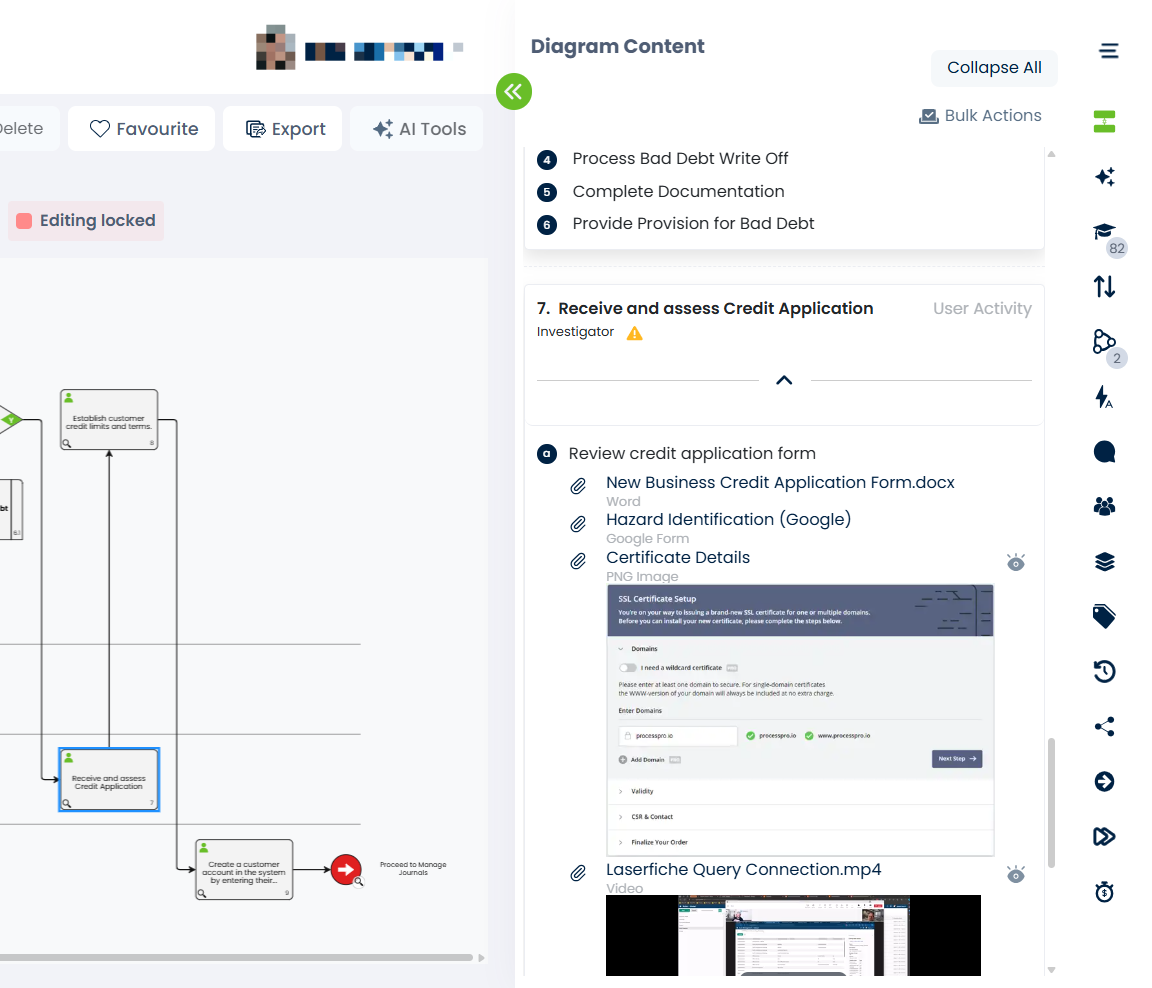Screen dimensions: 1152x988
Task: Toggle the wildcard certificate switch in the image
Action: 628,667
